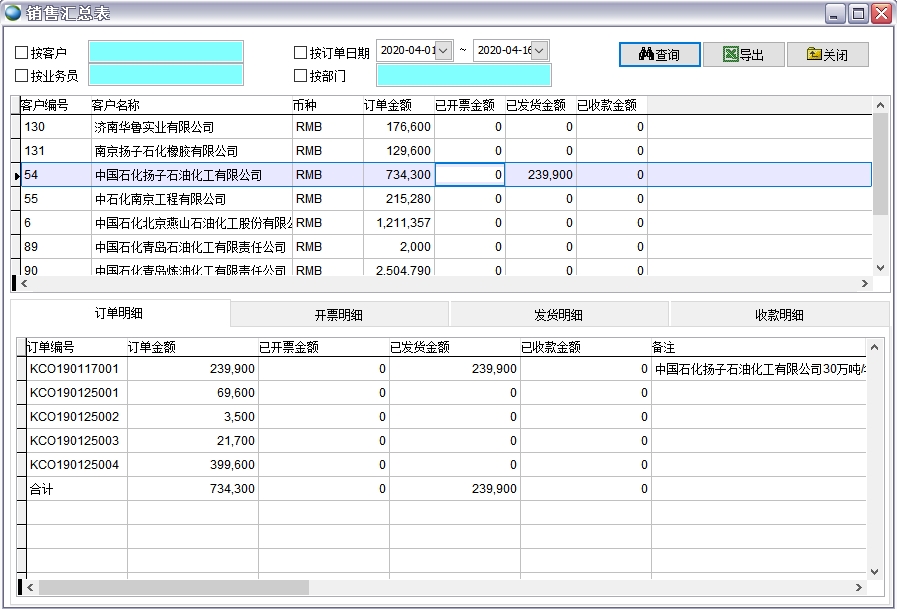The image size is (897, 609).
Task: Enable the 按部门 checkbox
Action: coord(297,74)
